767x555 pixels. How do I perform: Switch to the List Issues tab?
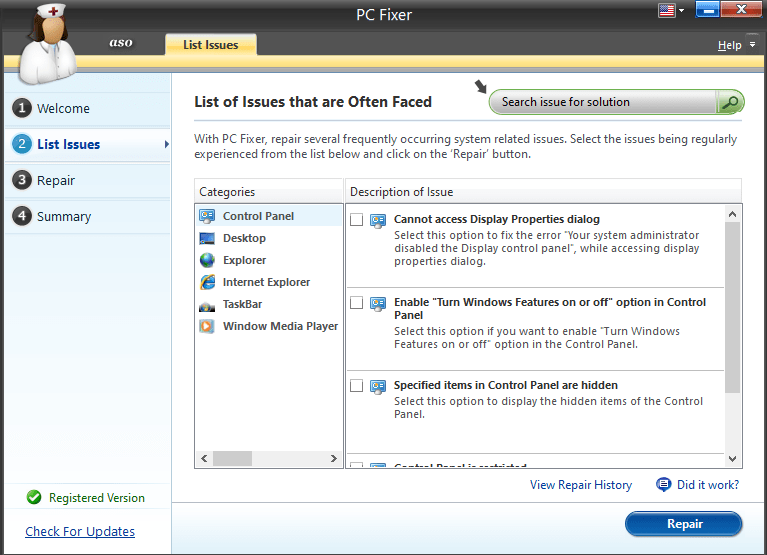point(211,44)
